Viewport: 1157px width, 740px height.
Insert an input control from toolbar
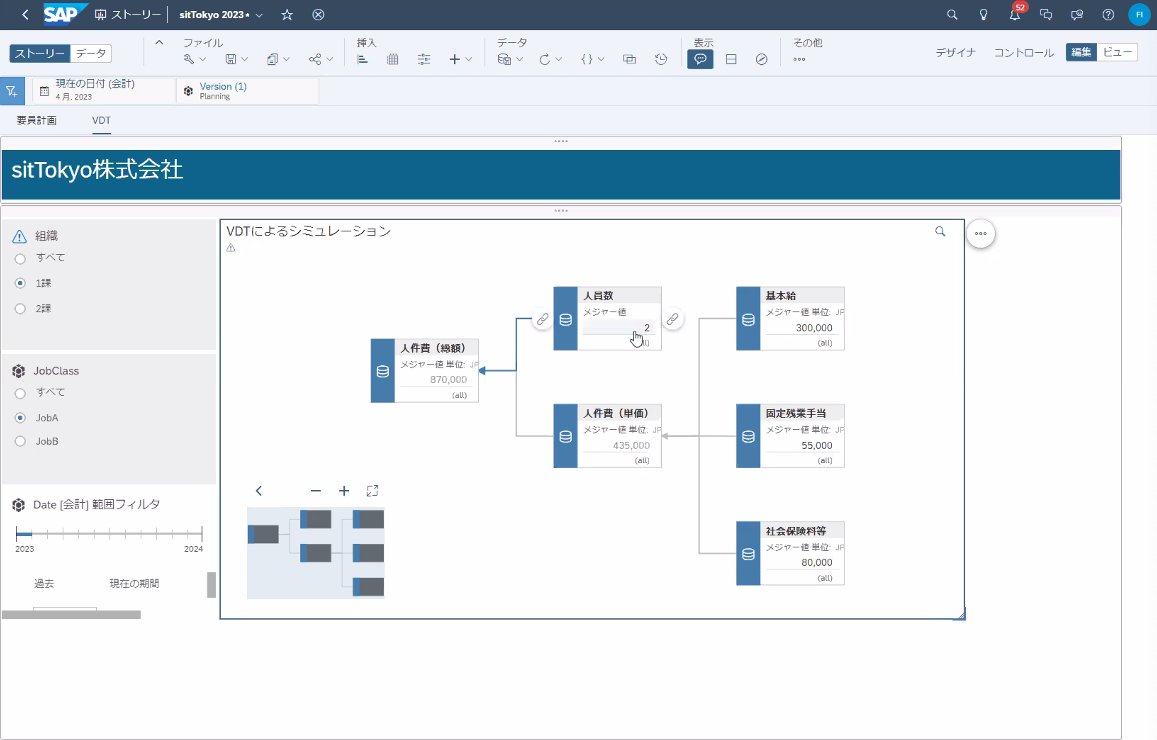[424, 59]
